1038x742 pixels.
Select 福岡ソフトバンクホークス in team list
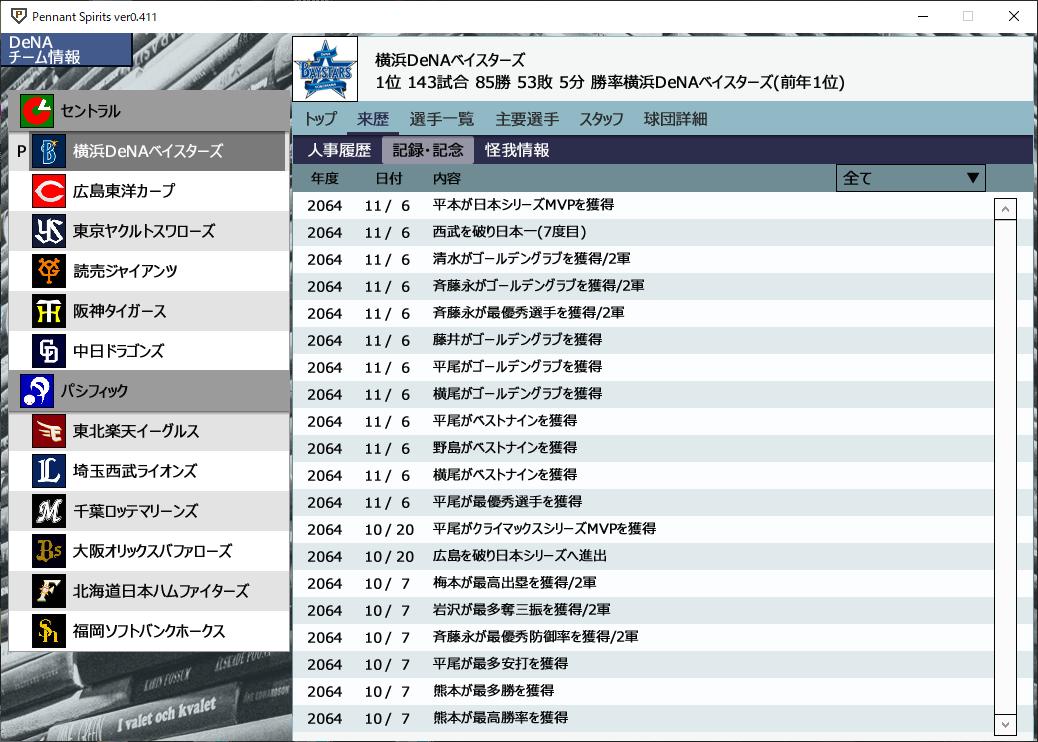[149, 631]
